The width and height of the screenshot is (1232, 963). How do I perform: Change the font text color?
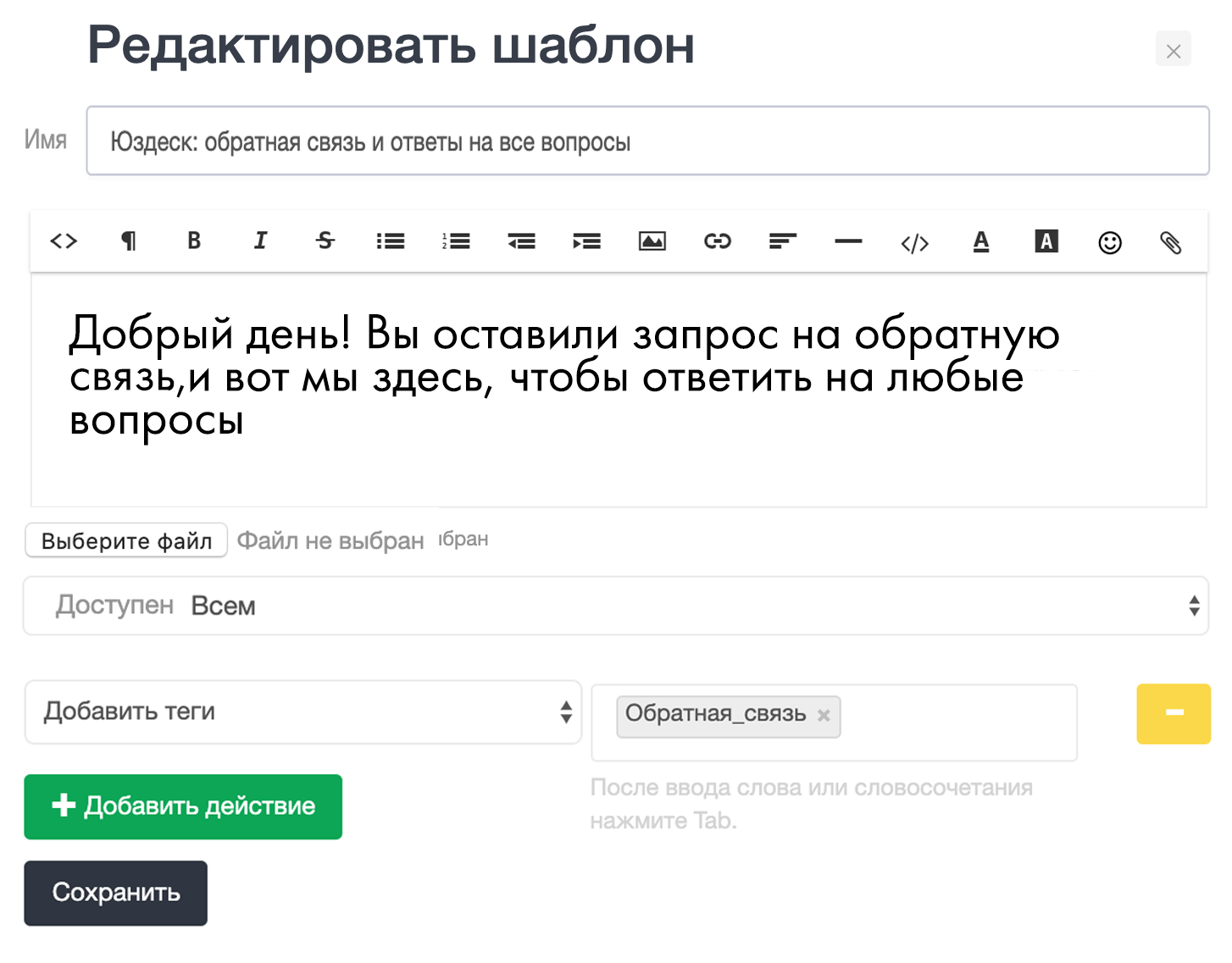tap(981, 242)
